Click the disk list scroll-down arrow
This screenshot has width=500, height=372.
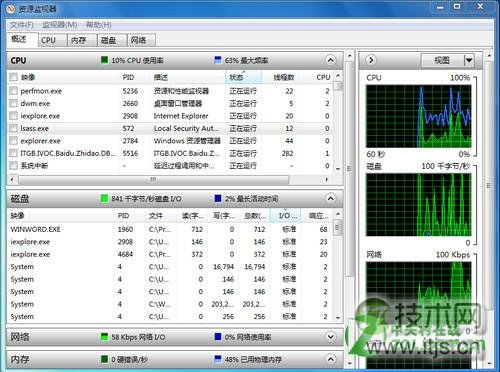338,318
